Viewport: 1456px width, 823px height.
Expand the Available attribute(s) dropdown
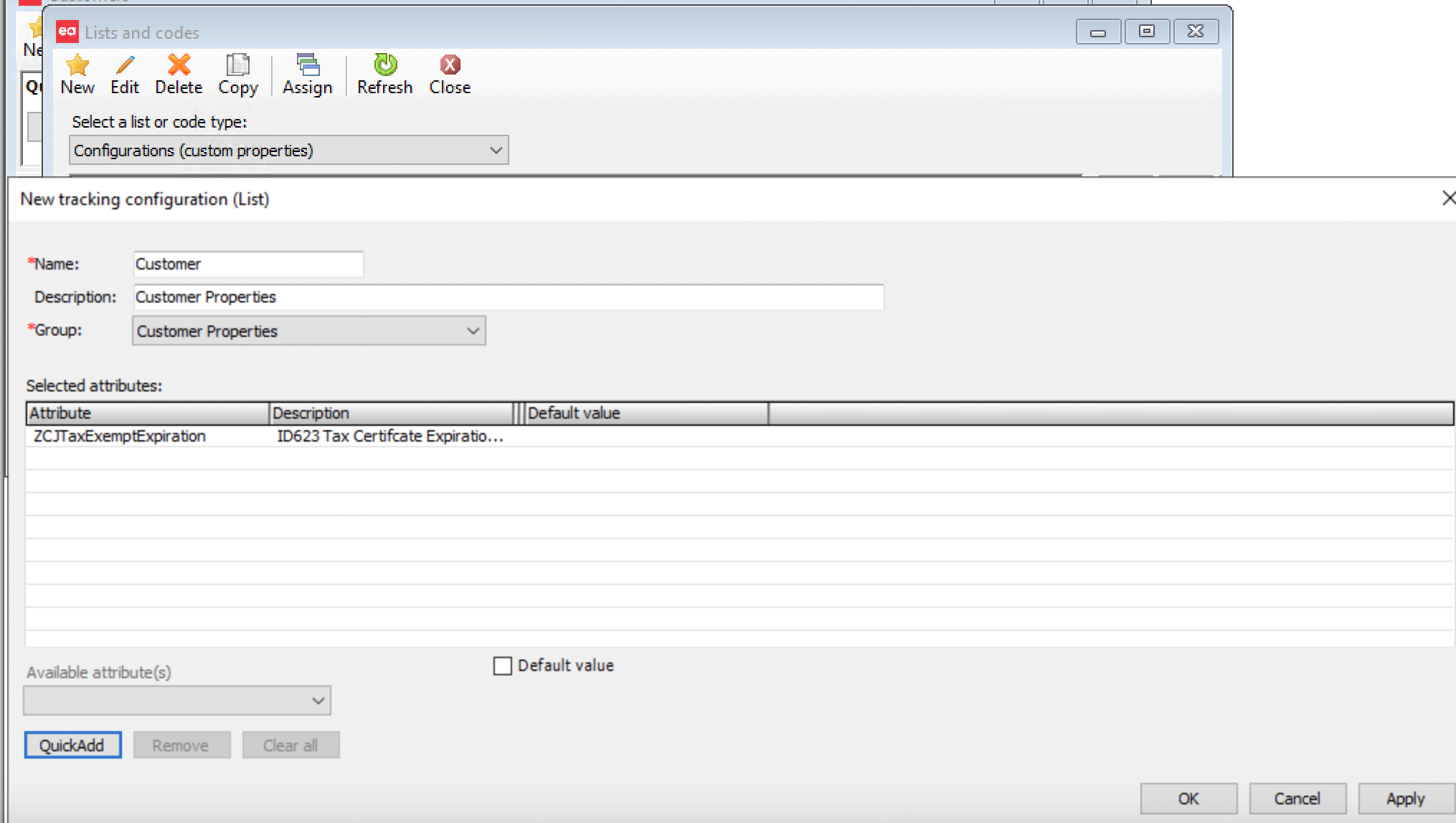click(x=177, y=700)
